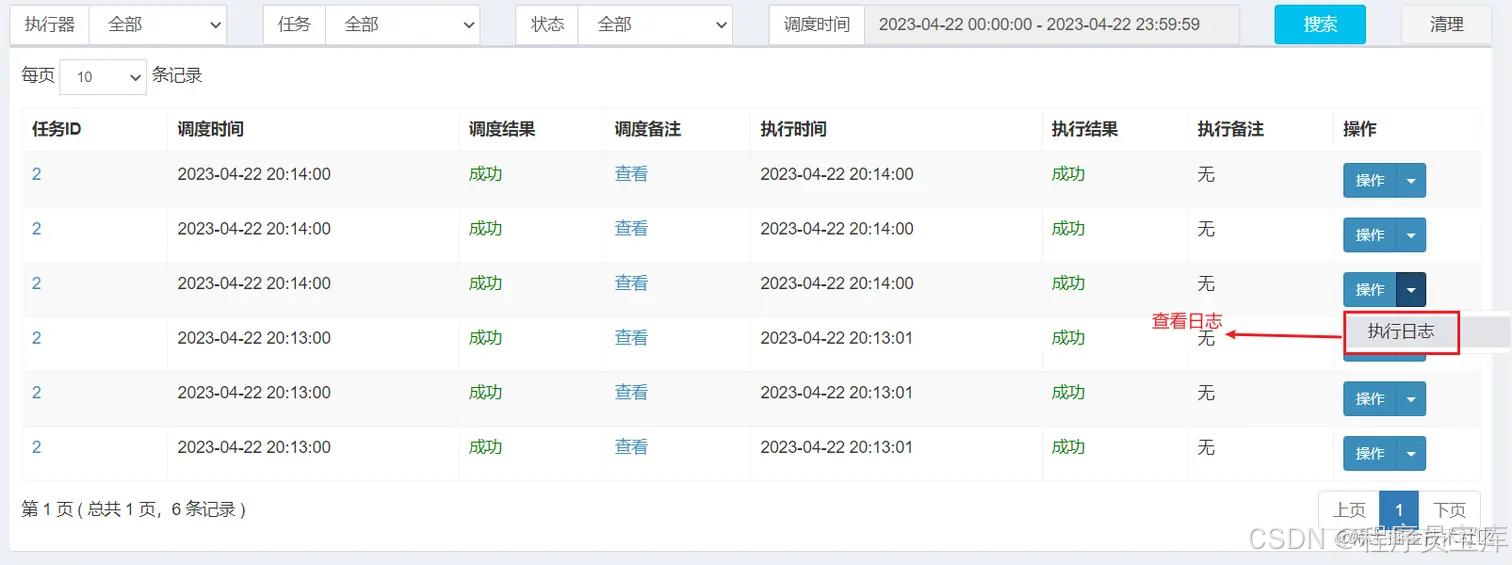This screenshot has width=1512, height=565.
Task: Open the 查看 link in the third row
Action: tap(631, 283)
